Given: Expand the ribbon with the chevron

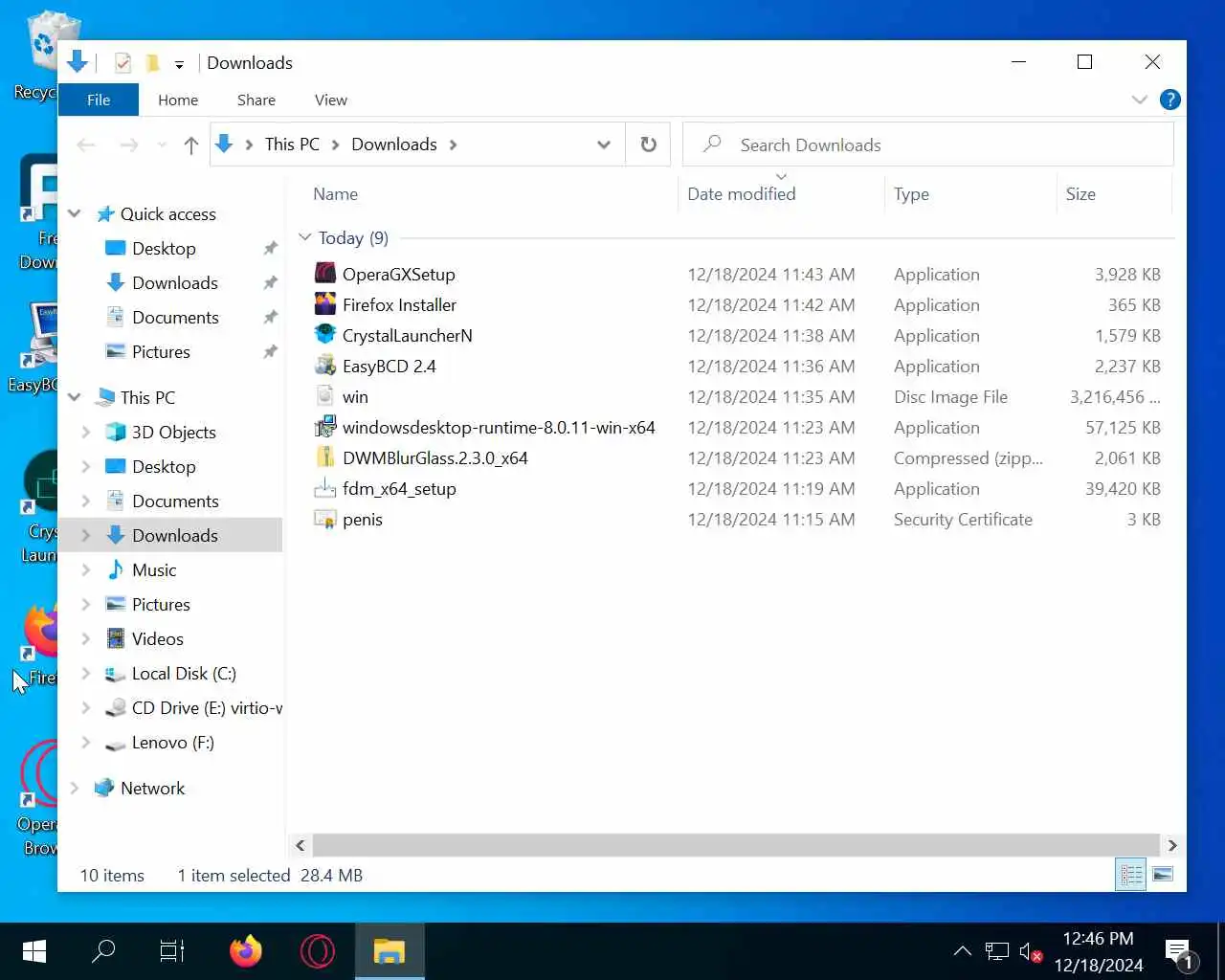Looking at the screenshot, I should (1139, 100).
